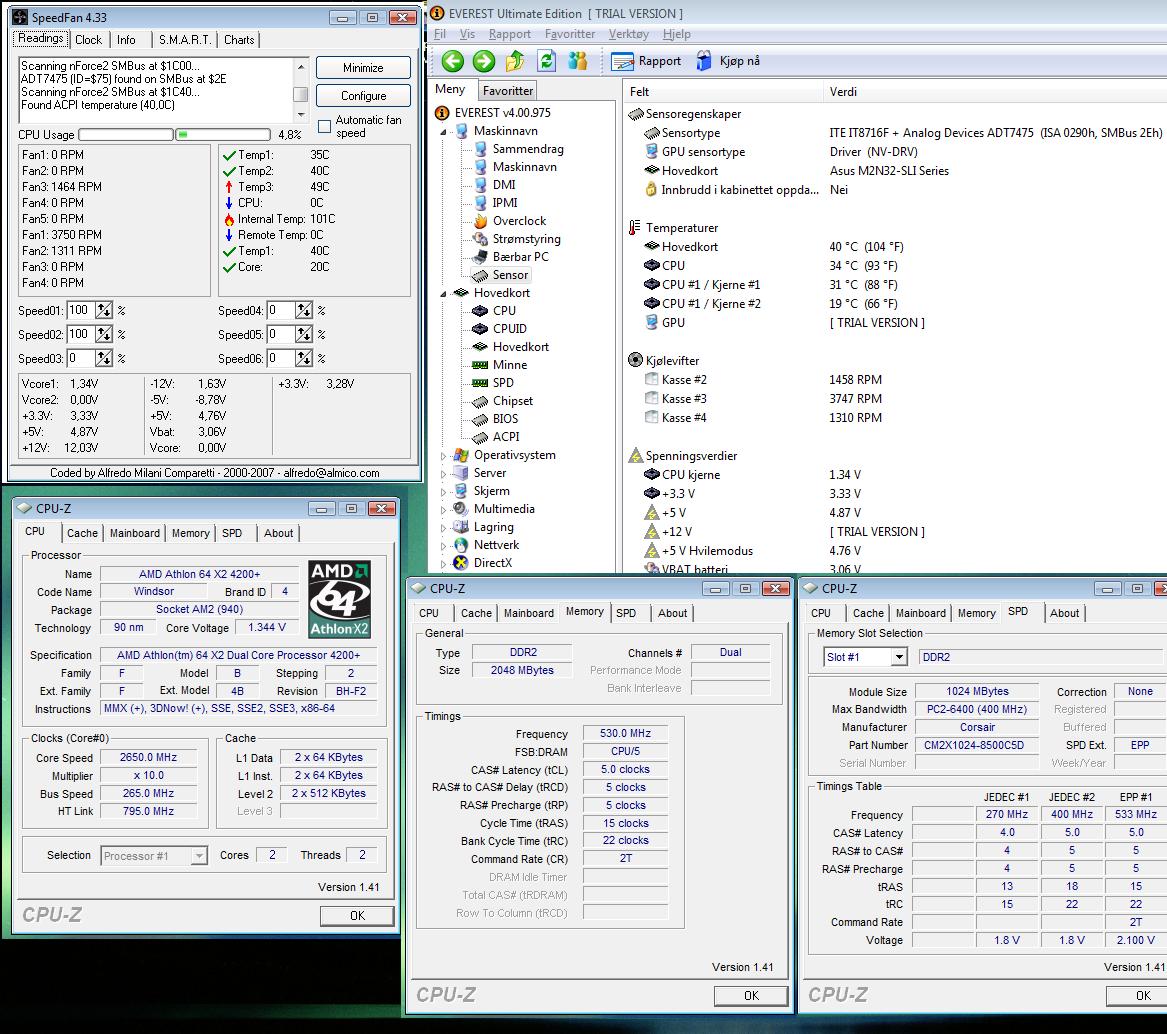The width and height of the screenshot is (1167, 1034).
Task: Click EVEREST up-level arrow icon
Action: pos(515,61)
